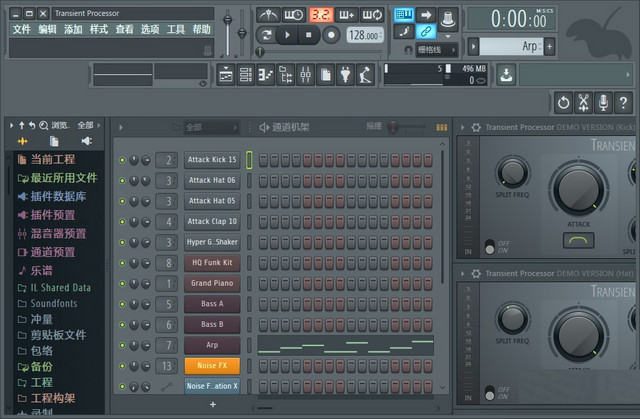Open the 选项 menu
Image resolution: width=640 pixels, height=419 pixels.
pyautogui.click(x=150, y=29)
